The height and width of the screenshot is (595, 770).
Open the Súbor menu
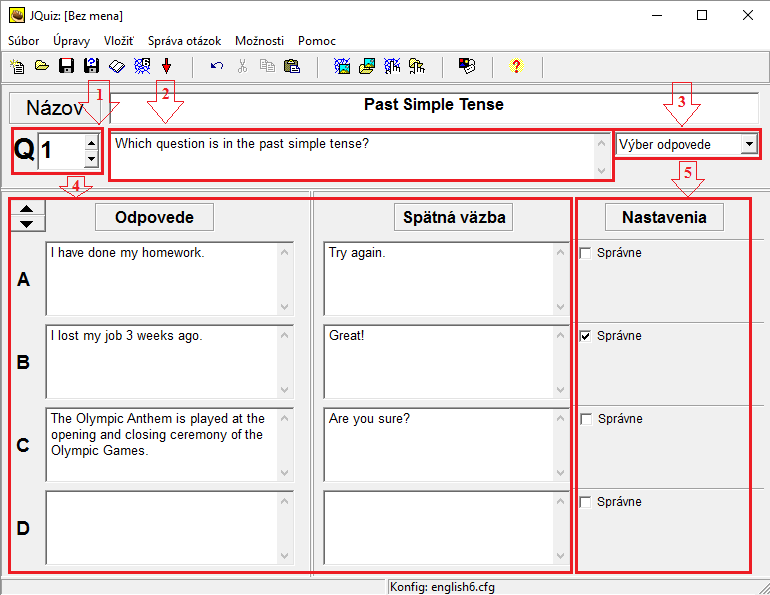coord(24,41)
